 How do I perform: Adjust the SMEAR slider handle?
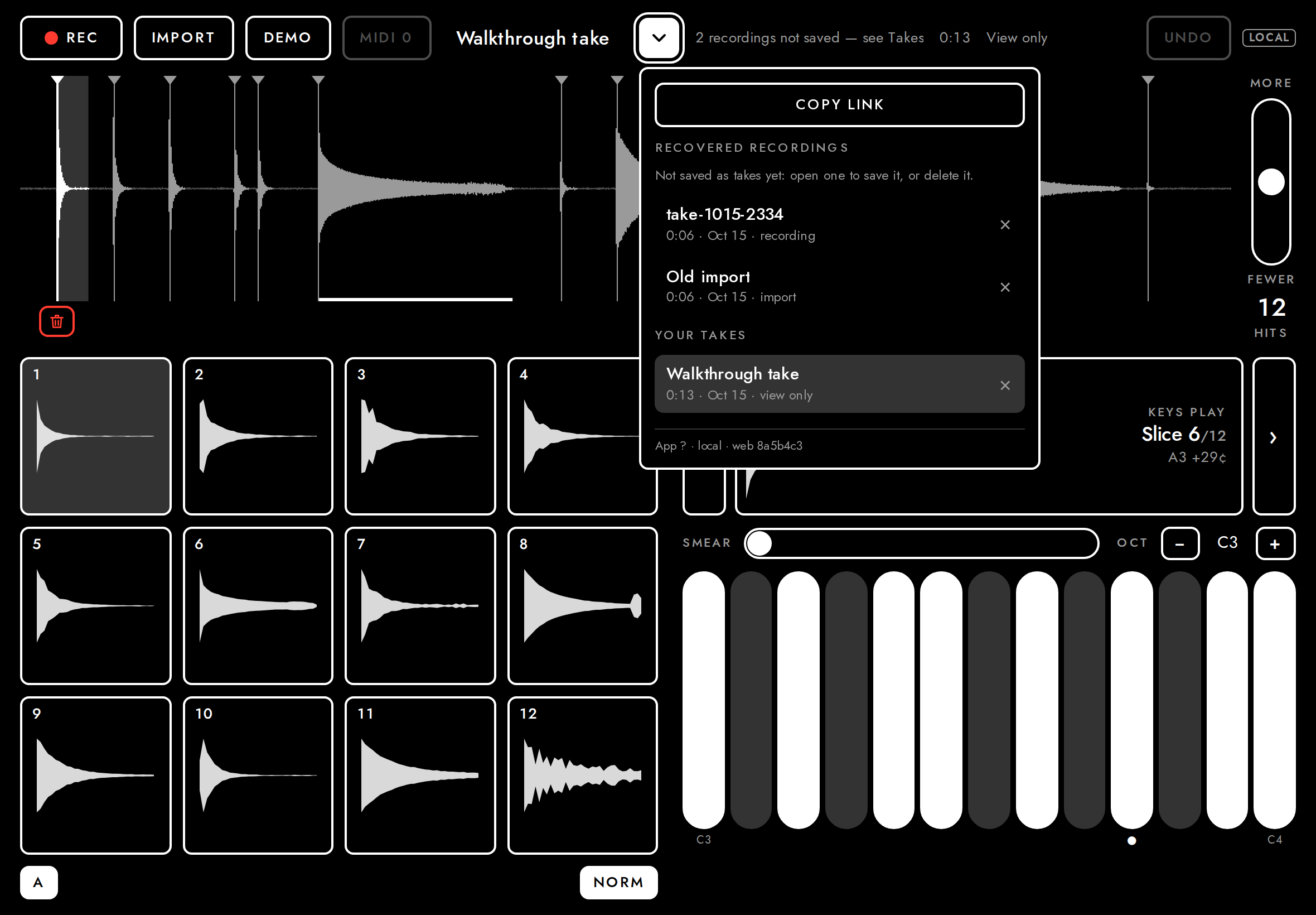(x=759, y=543)
